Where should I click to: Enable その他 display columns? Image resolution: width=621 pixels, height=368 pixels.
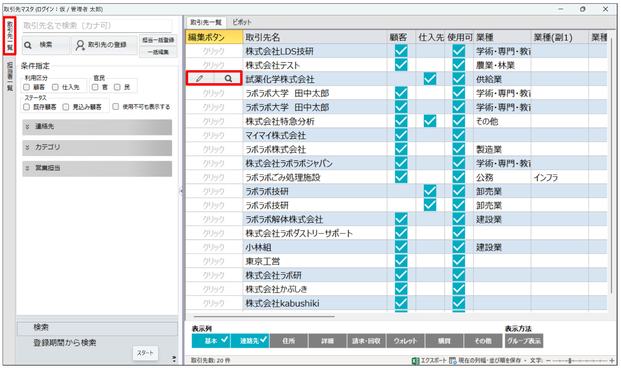483,341
